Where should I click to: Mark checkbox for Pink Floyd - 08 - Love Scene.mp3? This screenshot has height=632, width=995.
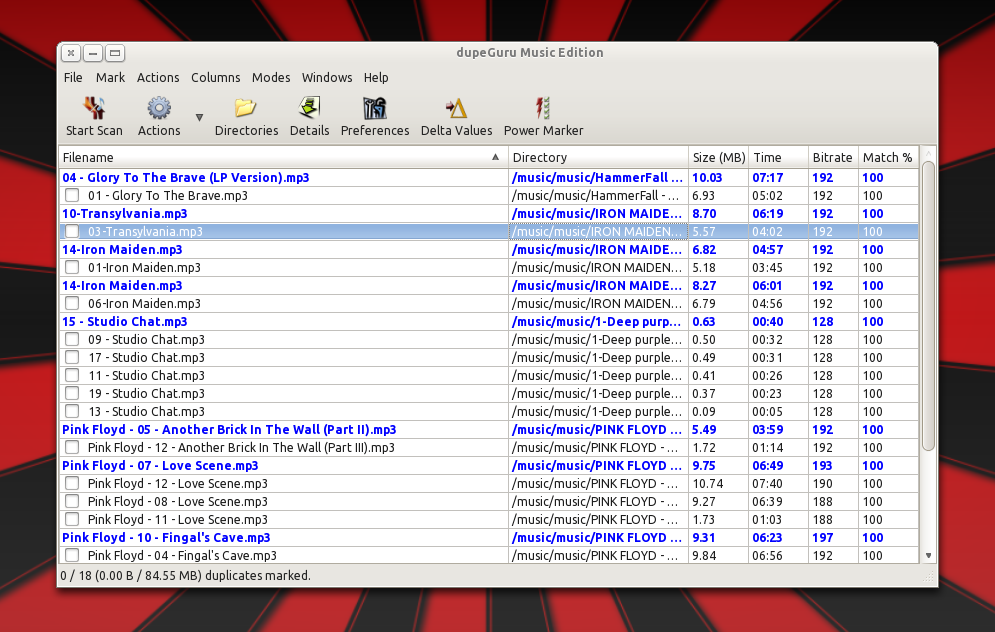pos(72,501)
